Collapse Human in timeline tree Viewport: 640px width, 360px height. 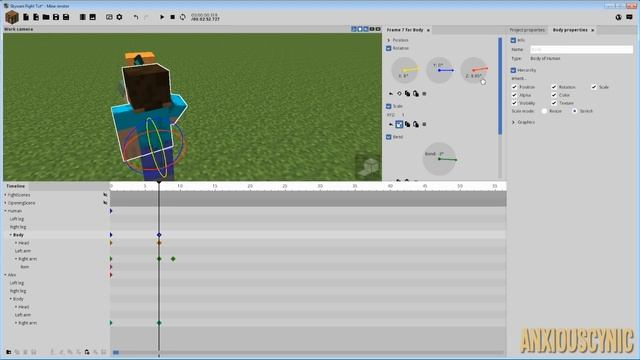(6, 211)
